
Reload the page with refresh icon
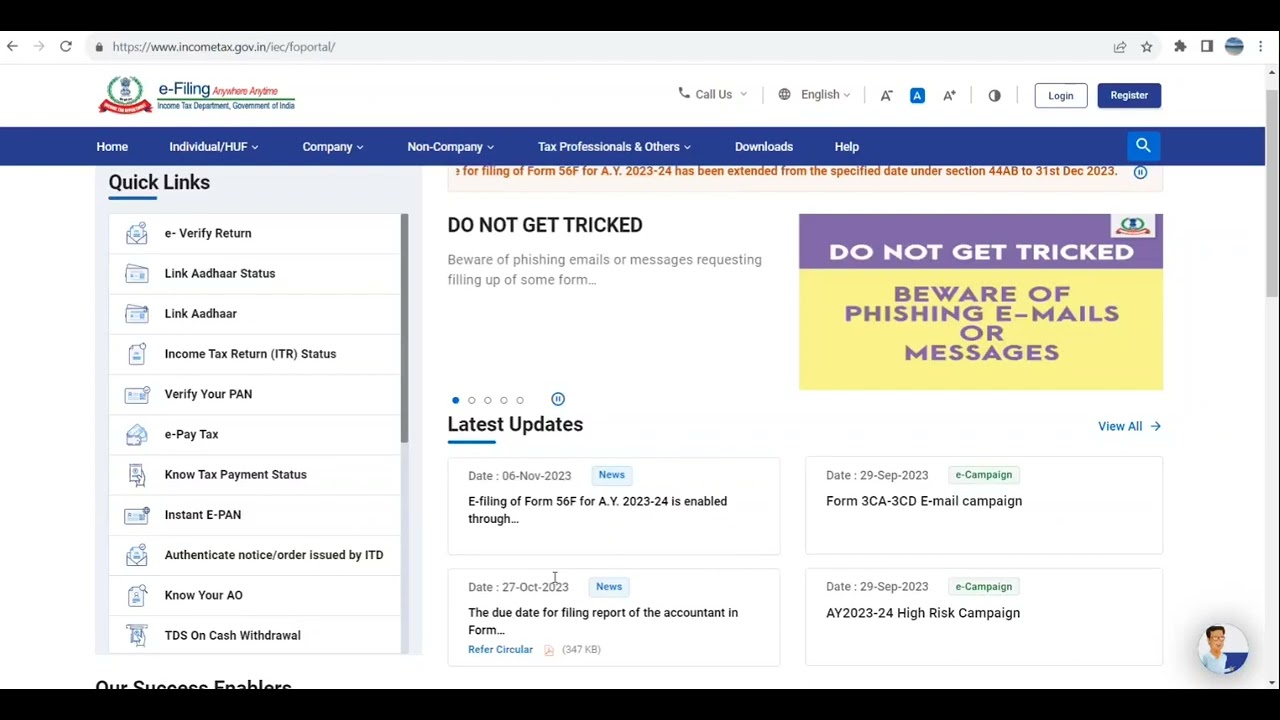[66, 46]
